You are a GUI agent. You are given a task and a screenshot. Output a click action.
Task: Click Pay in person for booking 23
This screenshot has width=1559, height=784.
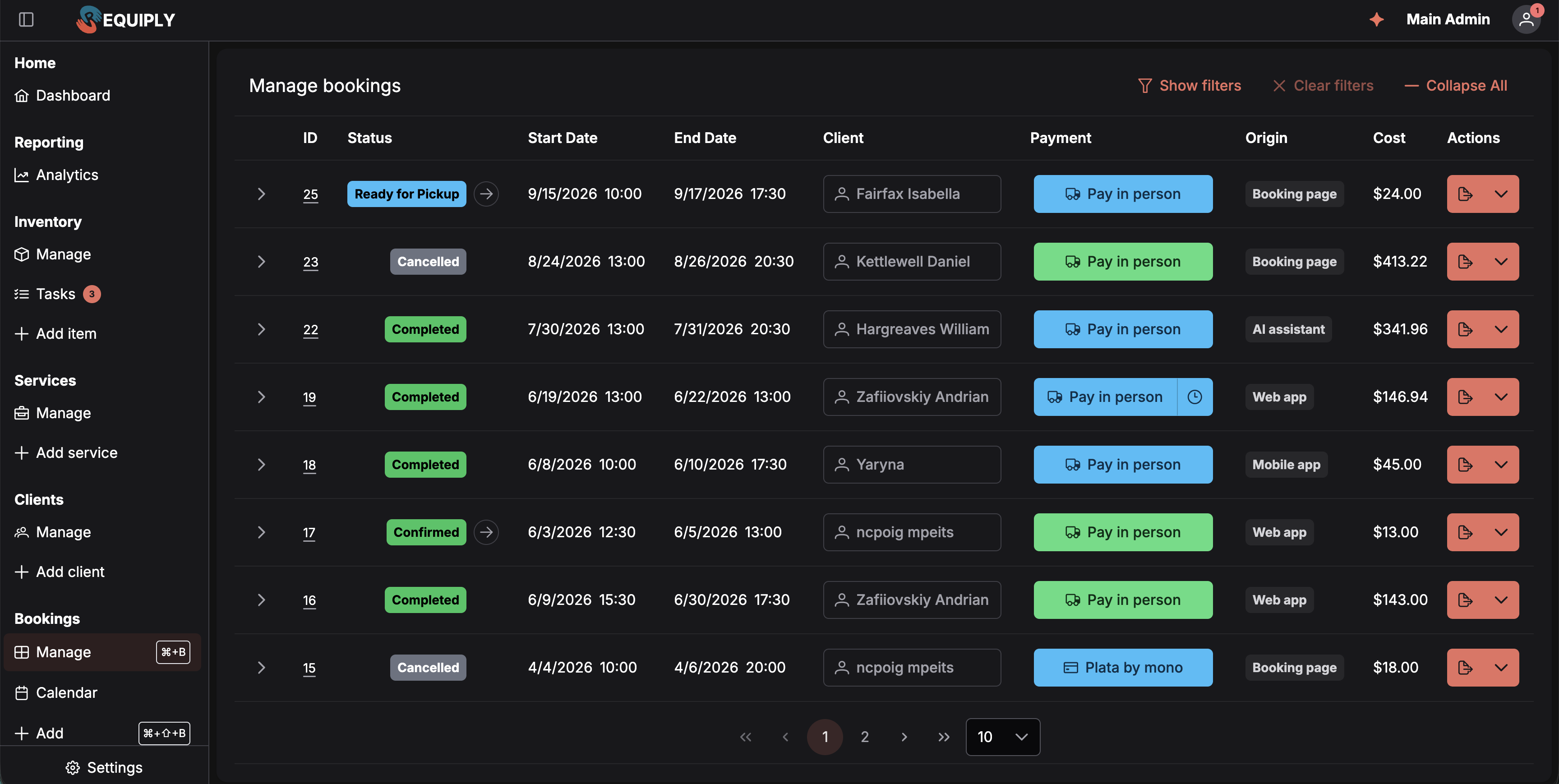[1123, 262]
